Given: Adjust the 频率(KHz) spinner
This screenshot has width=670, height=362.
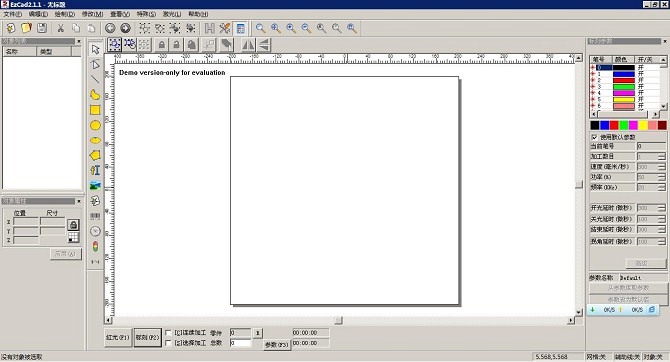Looking at the screenshot, I should pos(662,187).
